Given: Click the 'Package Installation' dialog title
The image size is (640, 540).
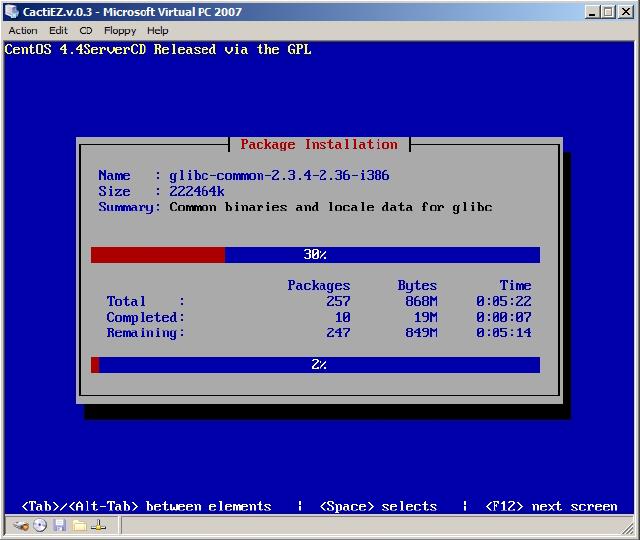Looking at the screenshot, I should (x=319, y=144).
